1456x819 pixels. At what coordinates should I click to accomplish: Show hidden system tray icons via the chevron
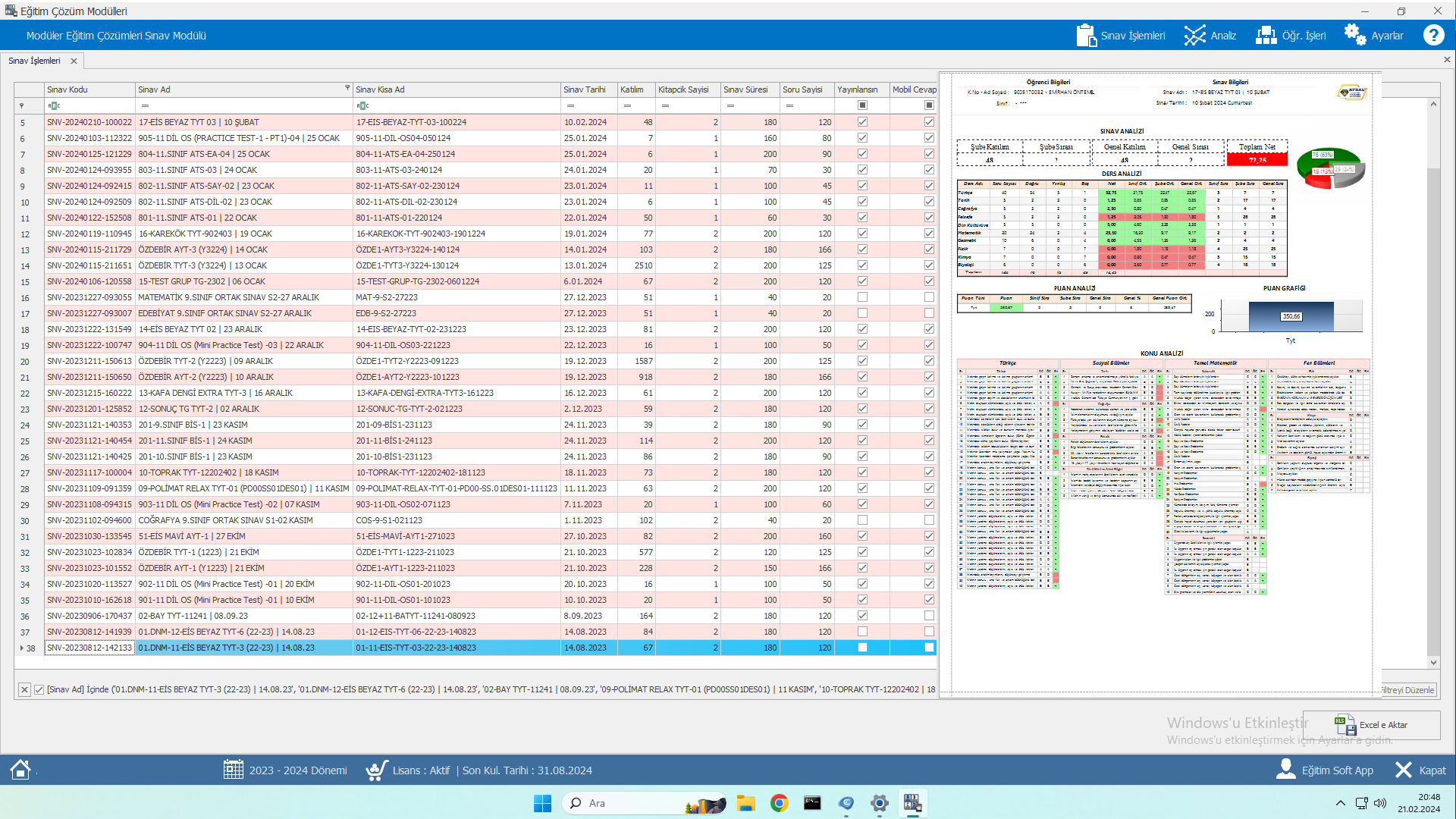[x=1340, y=803]
